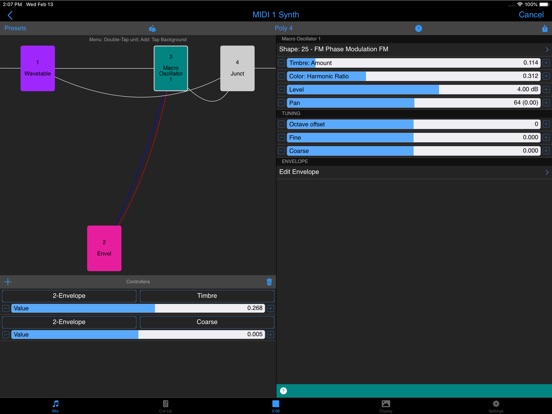The height and width of the screenshot is (414, 552).
Task: Open the help icon next to Poly 4
Action: coord(418,29)
